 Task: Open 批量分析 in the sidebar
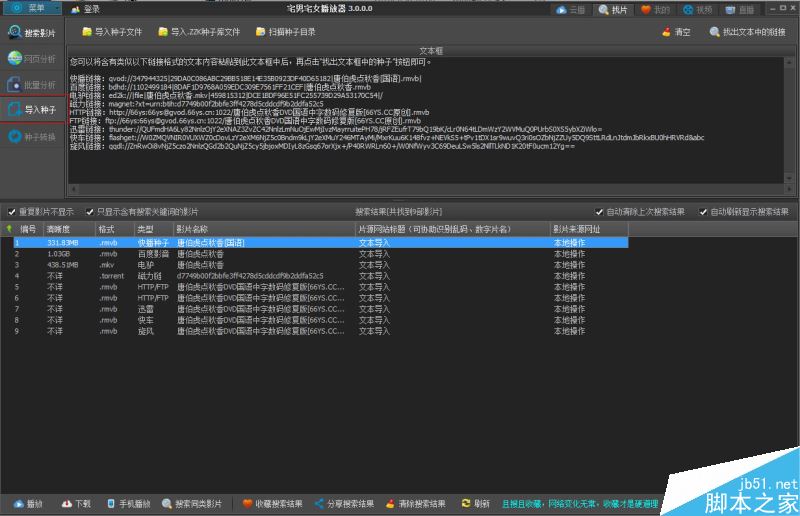tap(32, 84)
